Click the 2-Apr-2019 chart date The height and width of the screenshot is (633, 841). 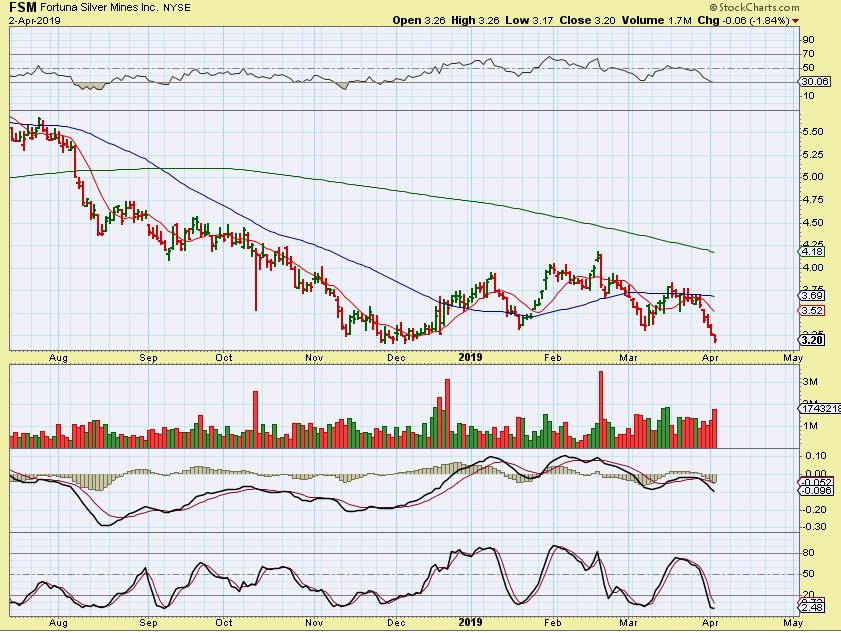pyautogui.click(x=35, y=21)
